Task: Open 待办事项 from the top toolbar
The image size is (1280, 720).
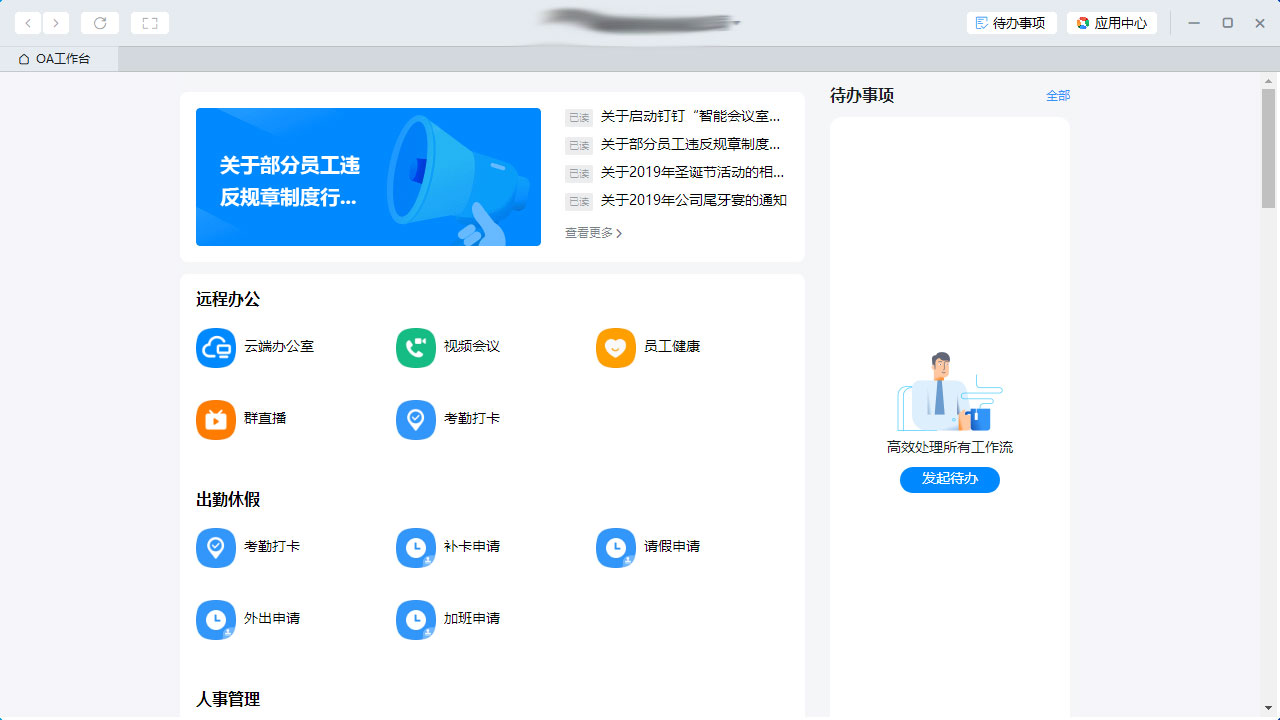Action: click(1011, 22)
